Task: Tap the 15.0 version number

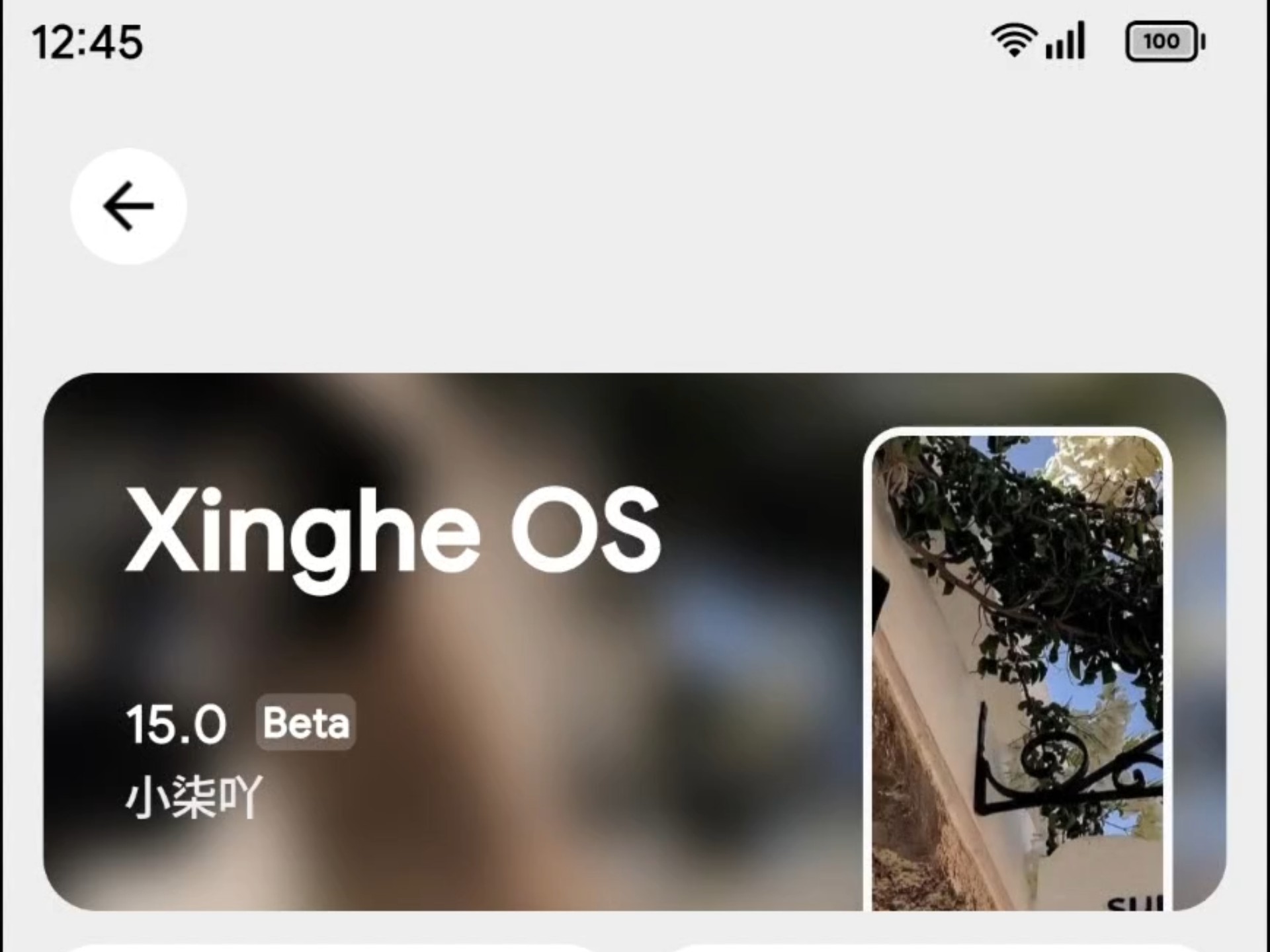Action: tap(176, 725)
